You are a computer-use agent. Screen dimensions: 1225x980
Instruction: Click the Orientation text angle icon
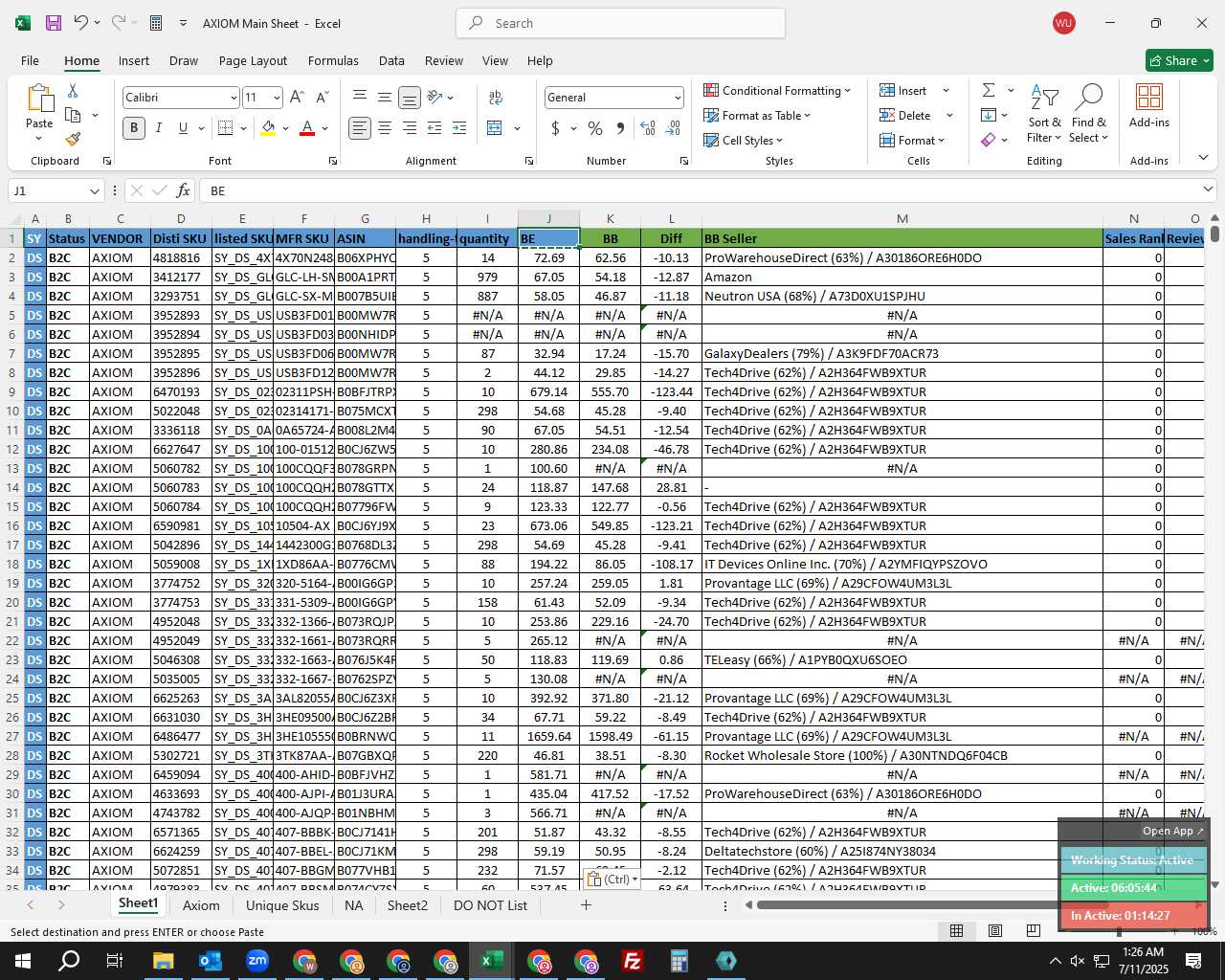[435, 97]
